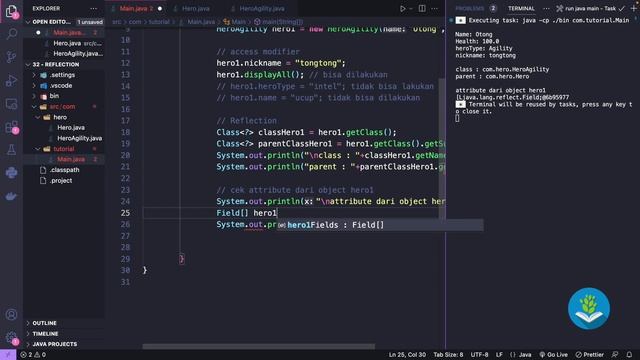
Task: Collapse the tutorial folder
Action: click(x=38, y=149)
